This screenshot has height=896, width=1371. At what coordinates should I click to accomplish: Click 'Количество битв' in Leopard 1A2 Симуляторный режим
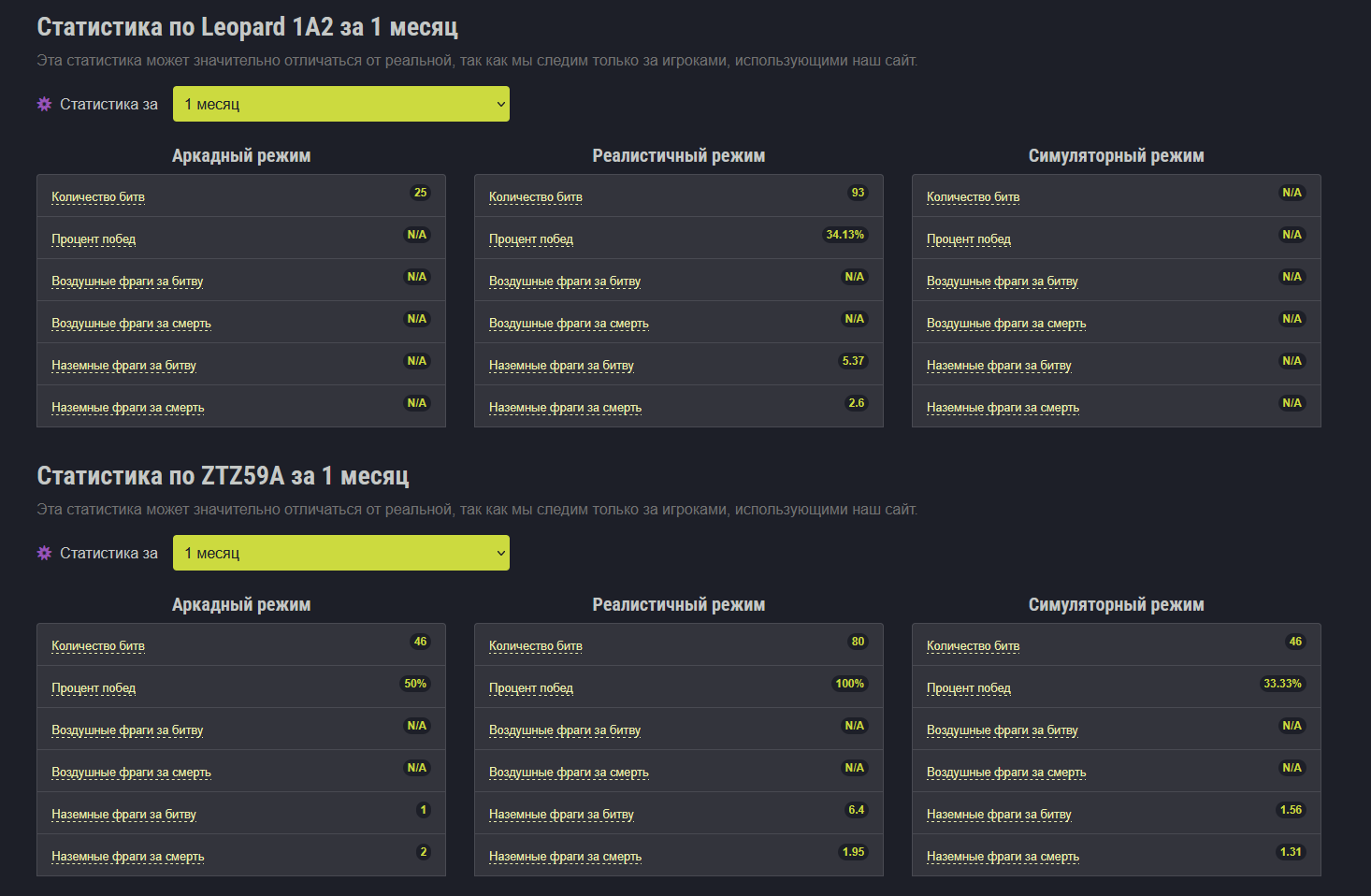[x=974, y=196]
